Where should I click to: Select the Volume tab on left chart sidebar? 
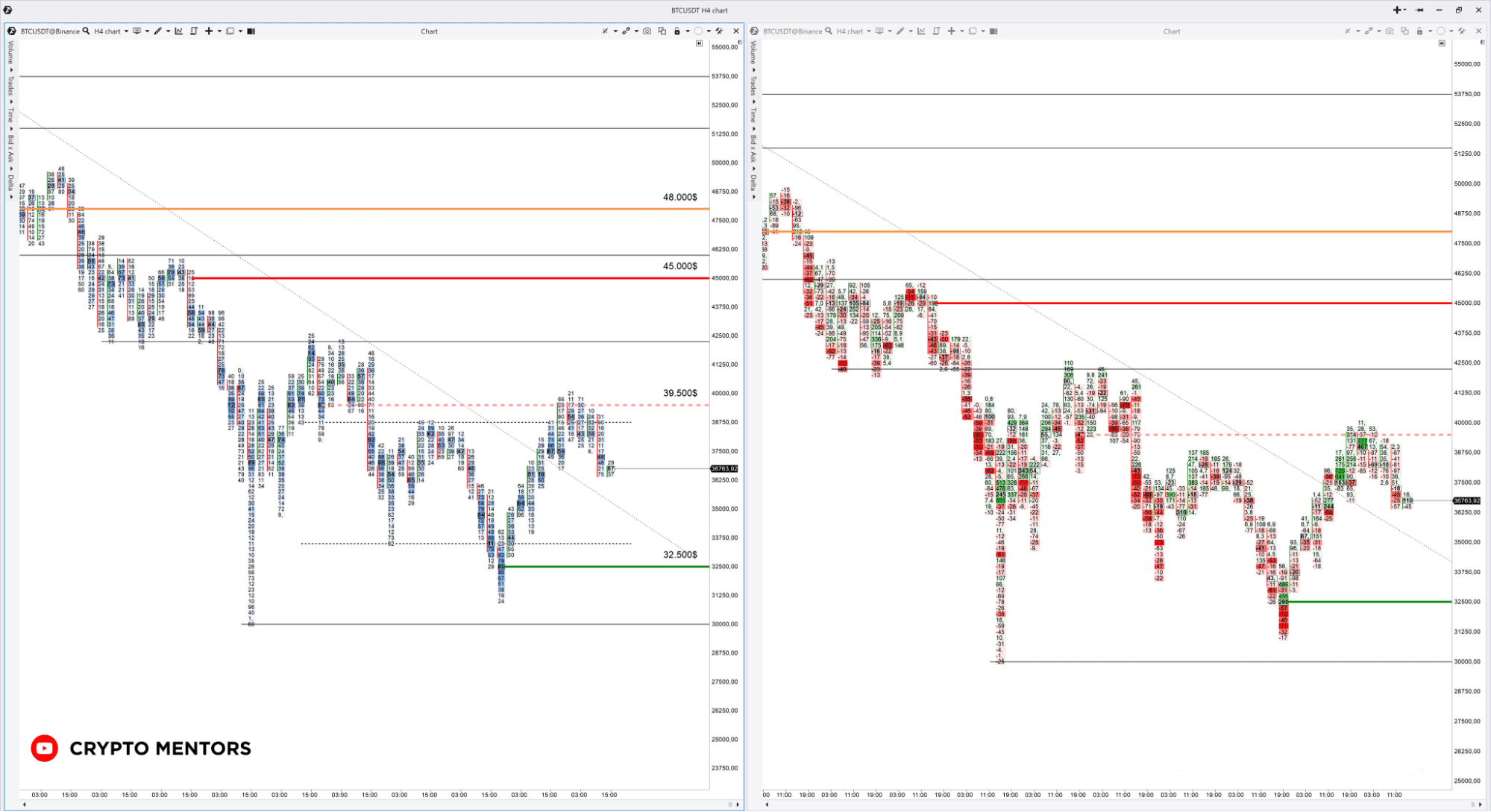[10, 53]
